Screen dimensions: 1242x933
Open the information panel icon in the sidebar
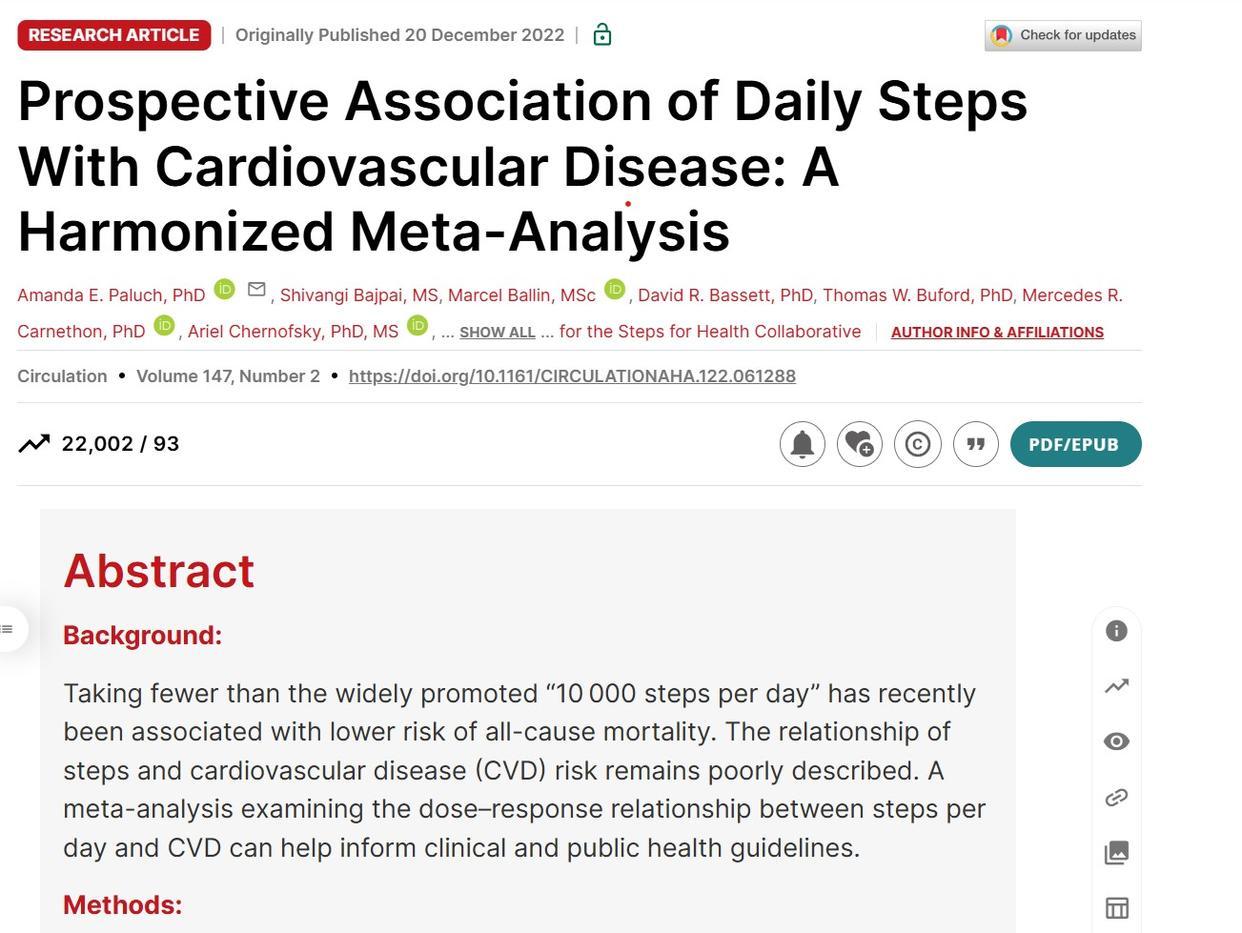pyautogui.click(x=1116, y=631)
